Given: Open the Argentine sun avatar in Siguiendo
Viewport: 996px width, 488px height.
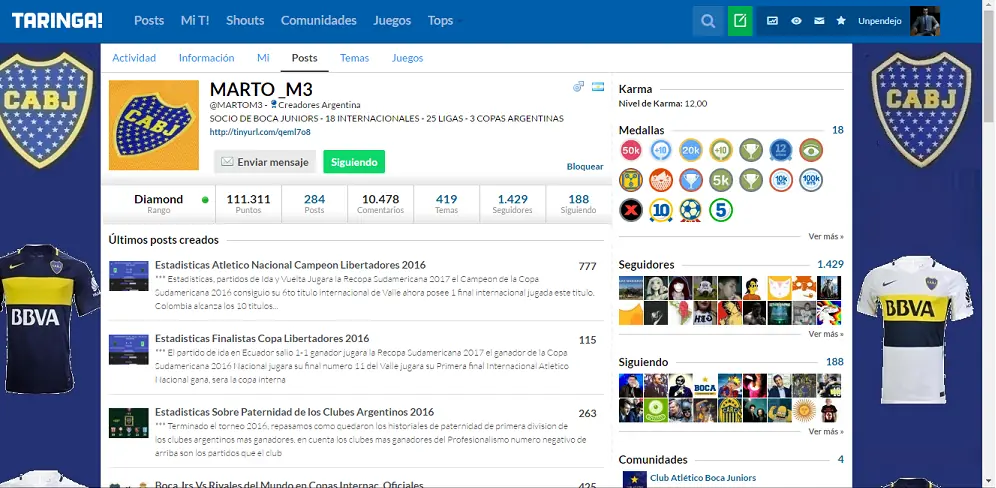Looking at the screenshot, I should click(804, 410).
